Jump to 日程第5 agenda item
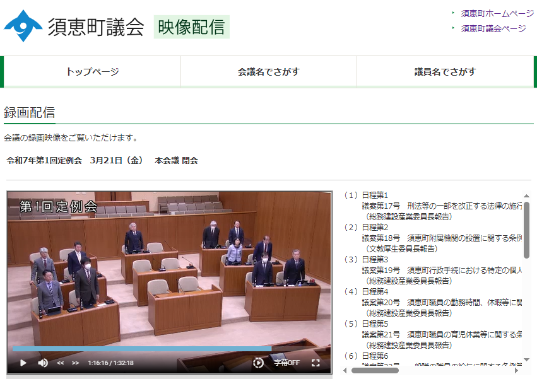 click(375, 324)
